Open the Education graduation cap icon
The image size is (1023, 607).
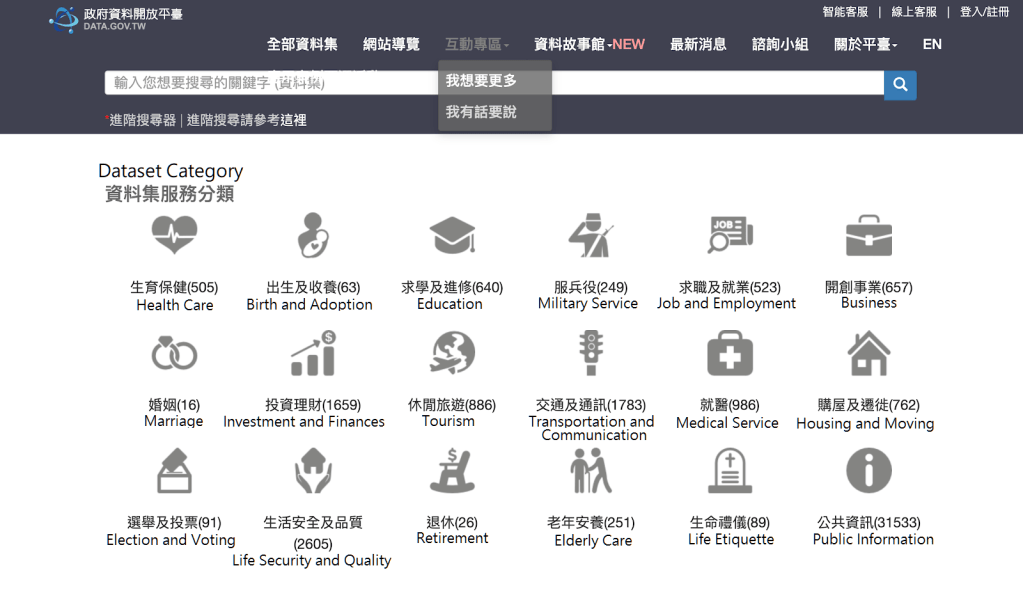451,236
